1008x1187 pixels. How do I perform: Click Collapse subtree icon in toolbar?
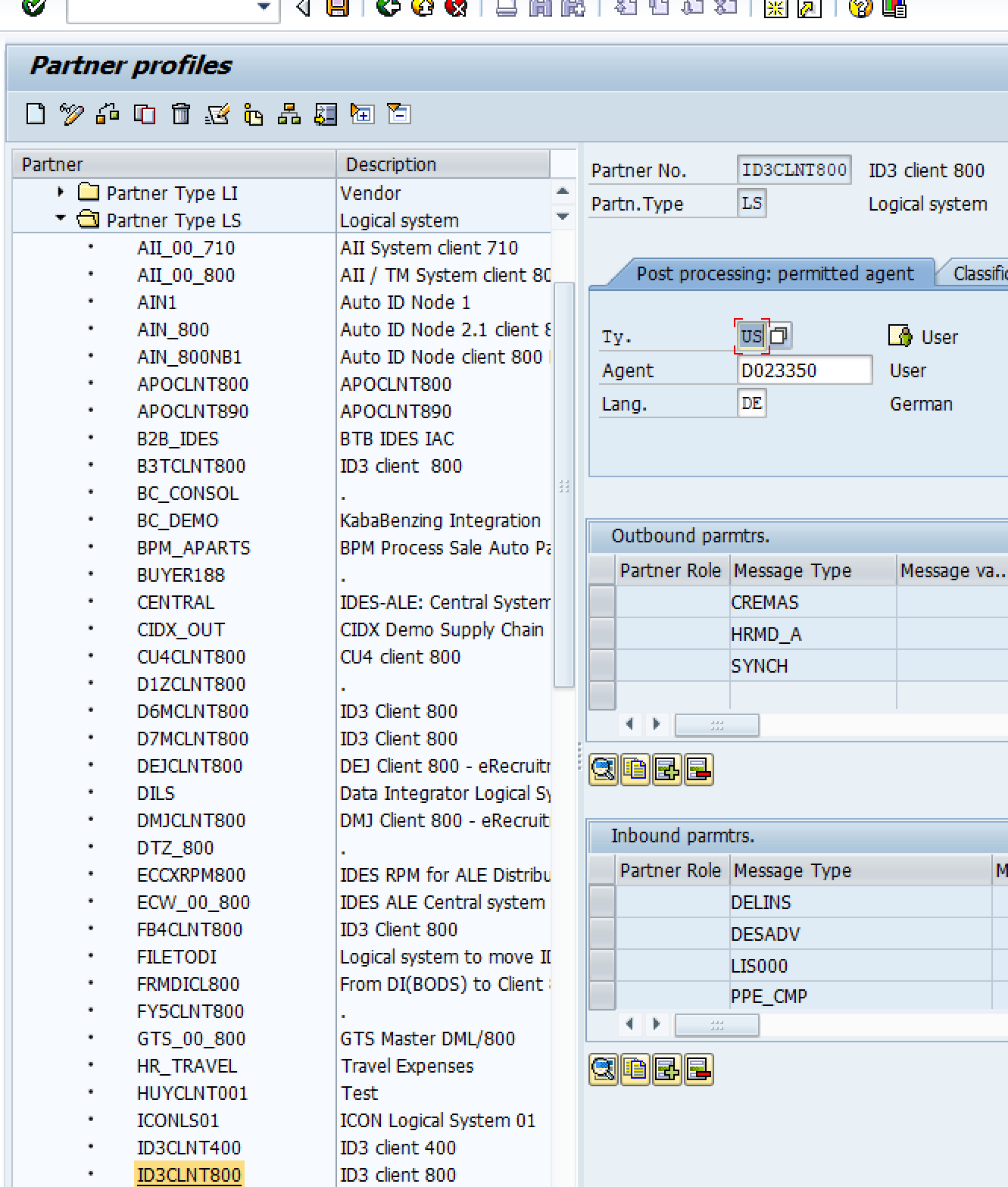[398, 114]
